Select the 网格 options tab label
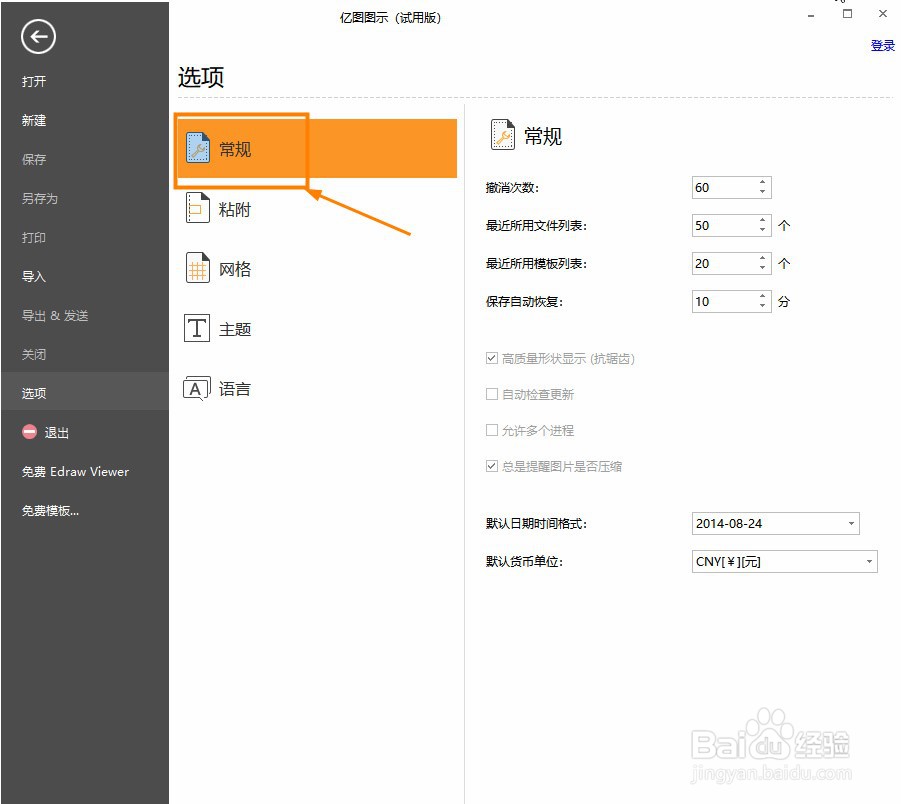Image resolution: width=901 pixels, height=804 pixels. click(235, 269)
